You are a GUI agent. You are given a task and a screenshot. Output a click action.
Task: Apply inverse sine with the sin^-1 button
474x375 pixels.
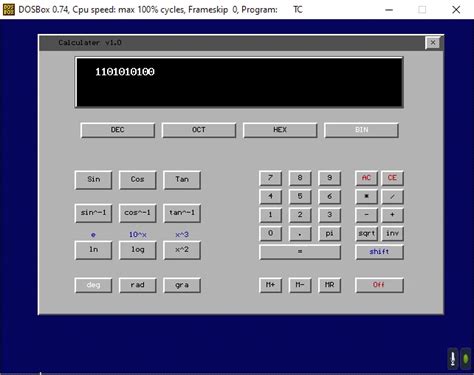[x=94, y=213]
